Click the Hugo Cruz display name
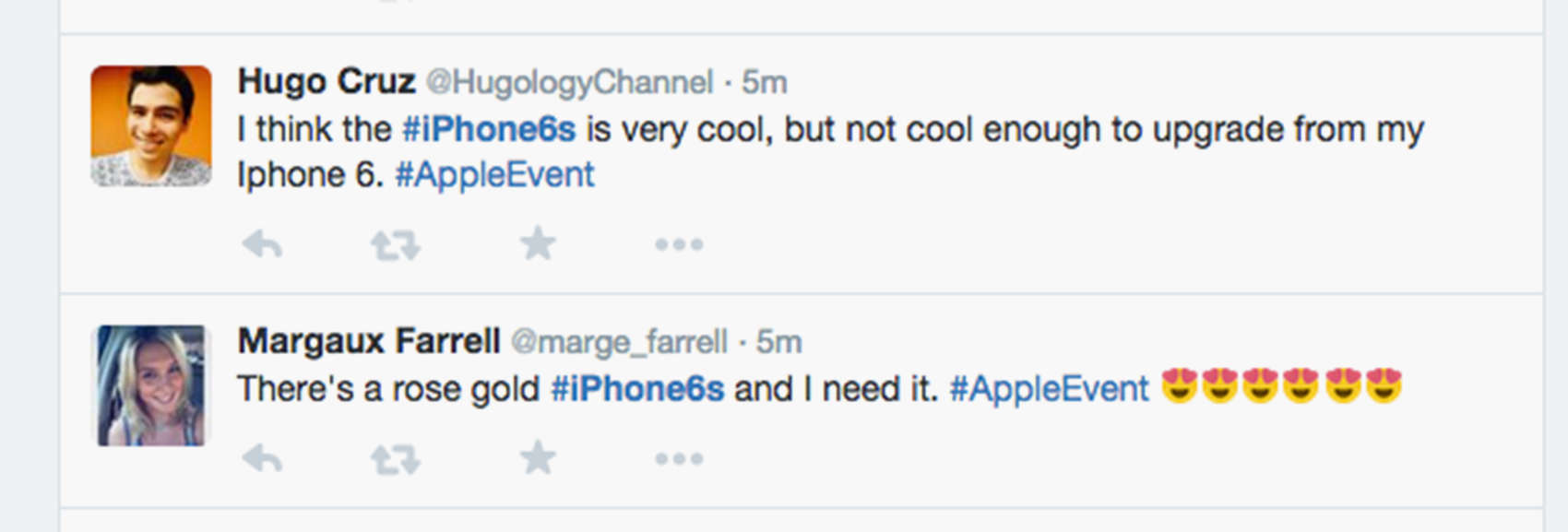Viewport: 1568px width, 532px height. [x=327, y=82]
